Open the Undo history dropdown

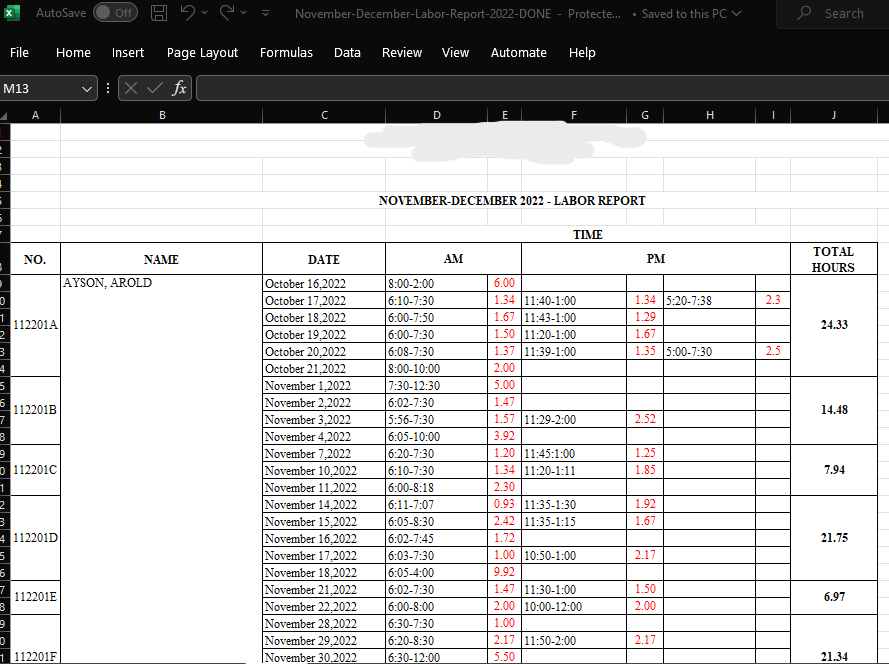[x=205, y=12]
